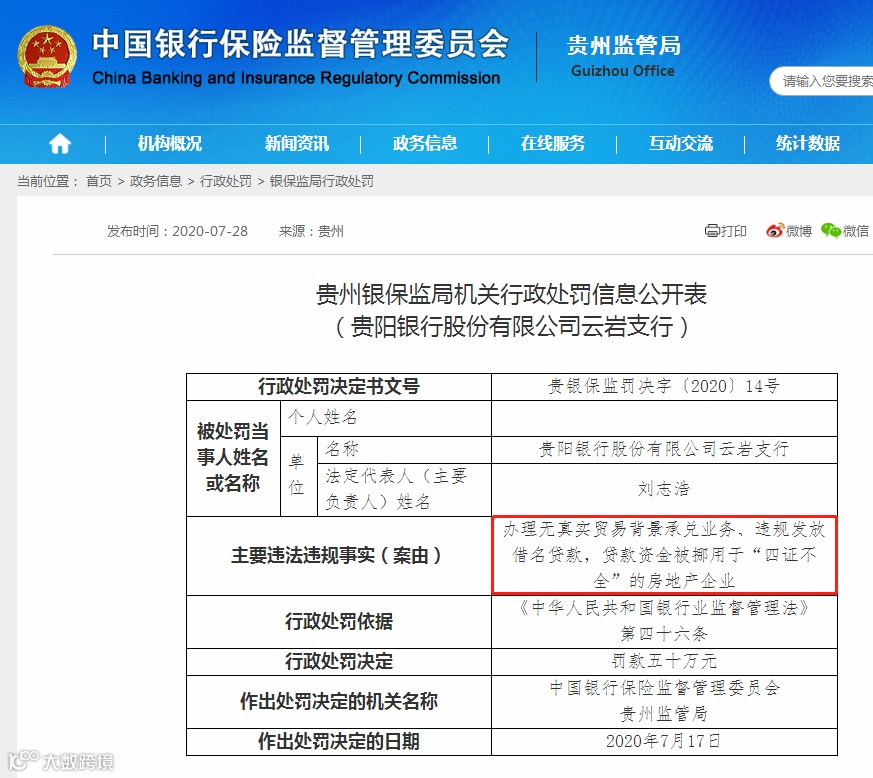The image size is (873, 778).
Task: Click the publish date 2020-07-28
Action: click(210, 231)
